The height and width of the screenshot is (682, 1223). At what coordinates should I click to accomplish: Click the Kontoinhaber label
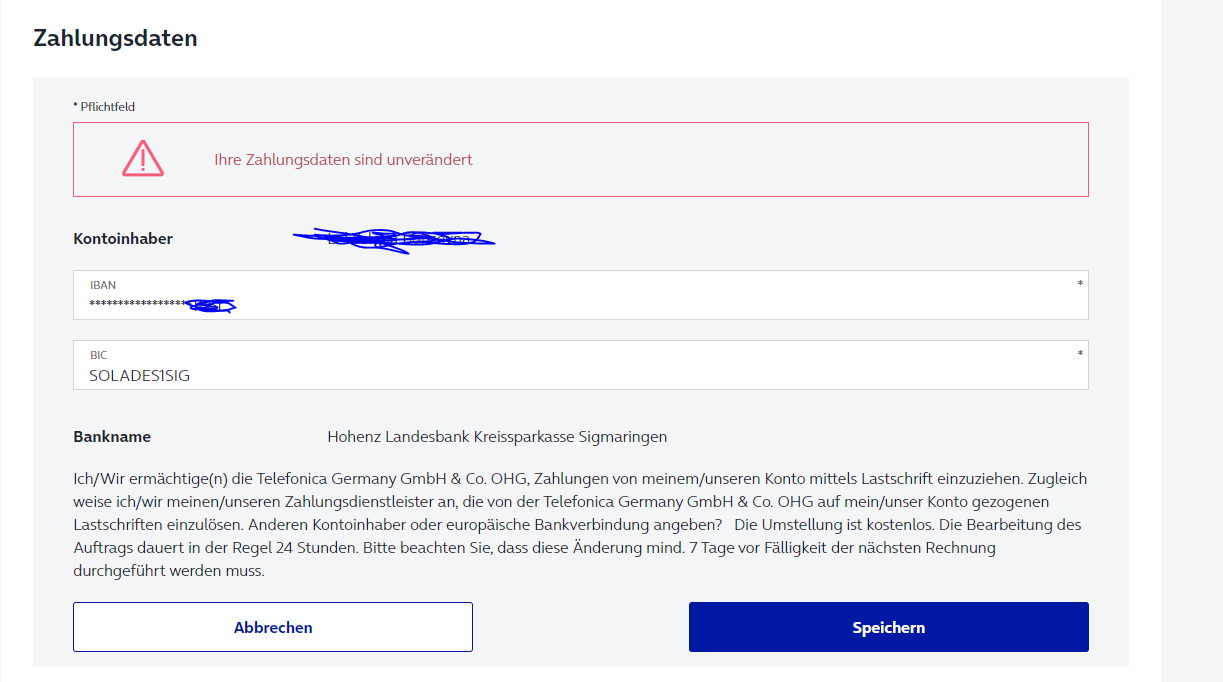pos(123,239)
